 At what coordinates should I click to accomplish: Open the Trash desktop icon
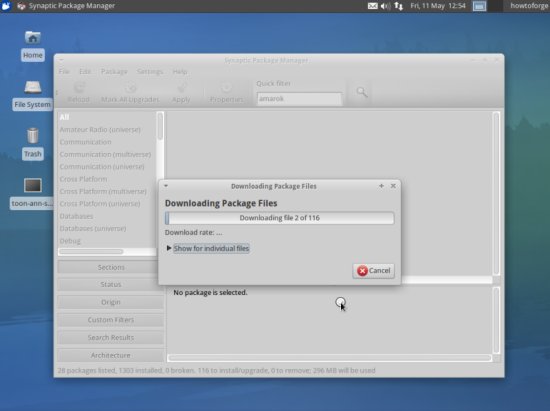coord(33,136)
